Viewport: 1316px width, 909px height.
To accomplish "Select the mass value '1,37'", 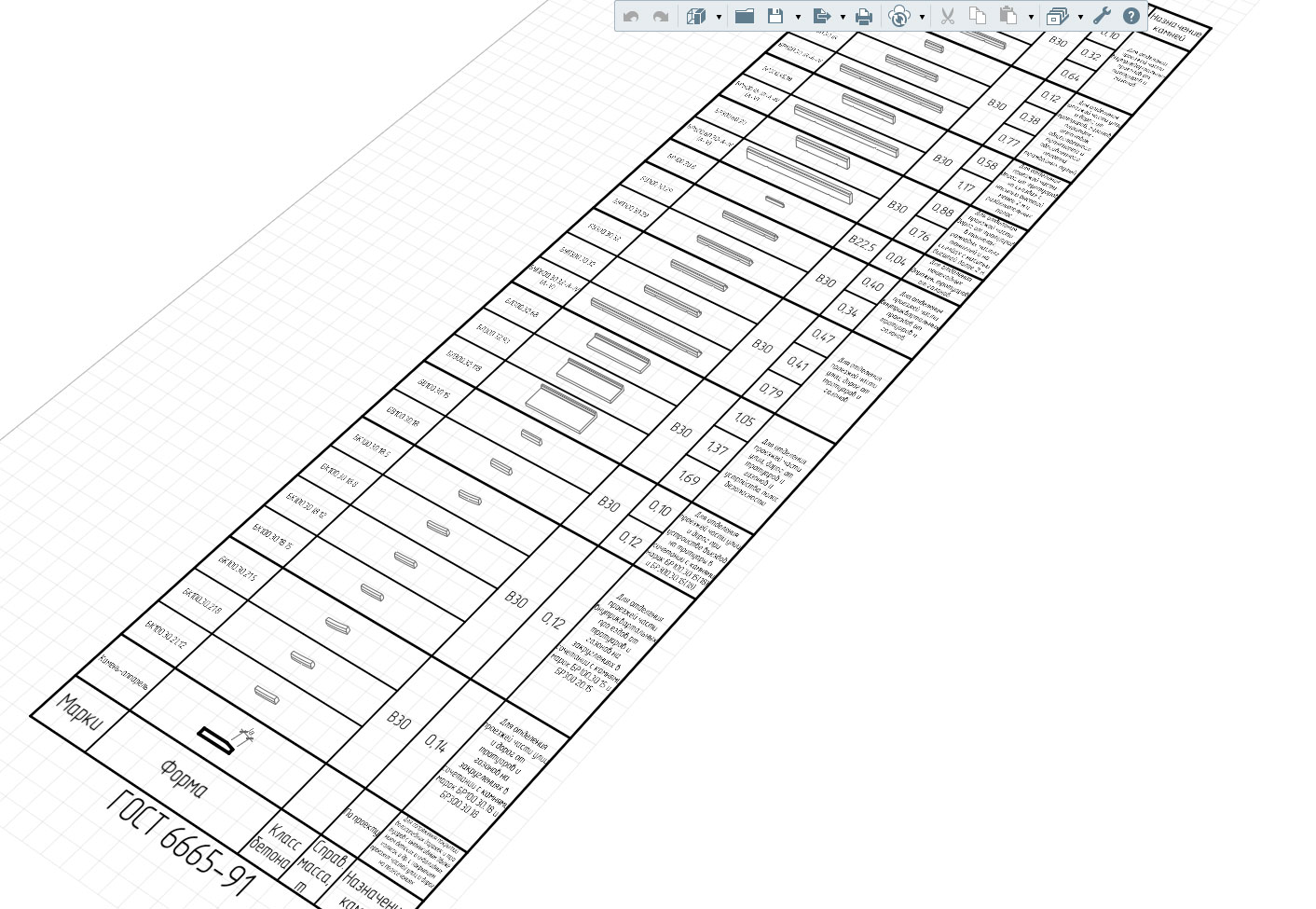I will tap(717, 448).
